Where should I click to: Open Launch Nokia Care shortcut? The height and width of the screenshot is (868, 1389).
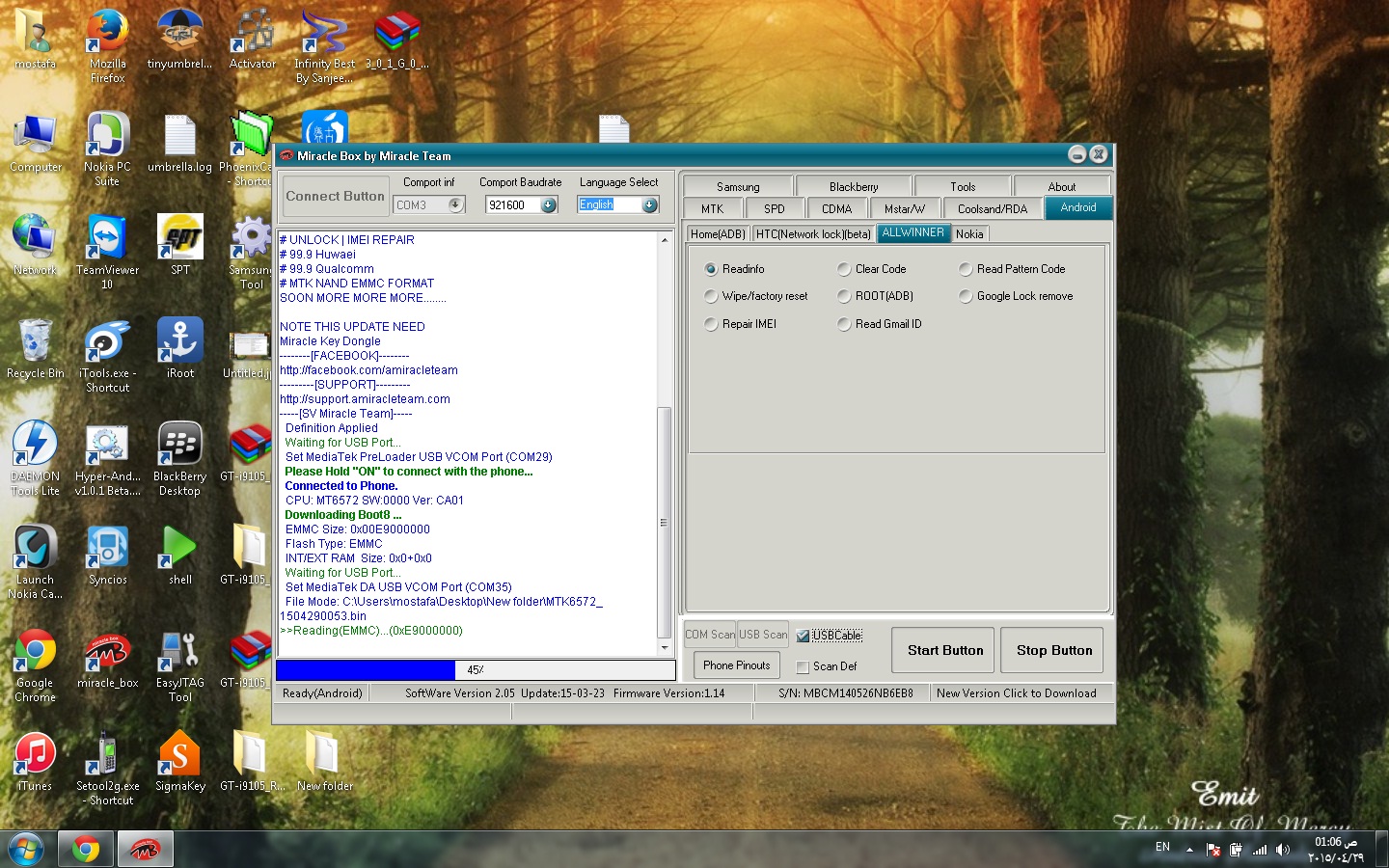pos(36,562)
